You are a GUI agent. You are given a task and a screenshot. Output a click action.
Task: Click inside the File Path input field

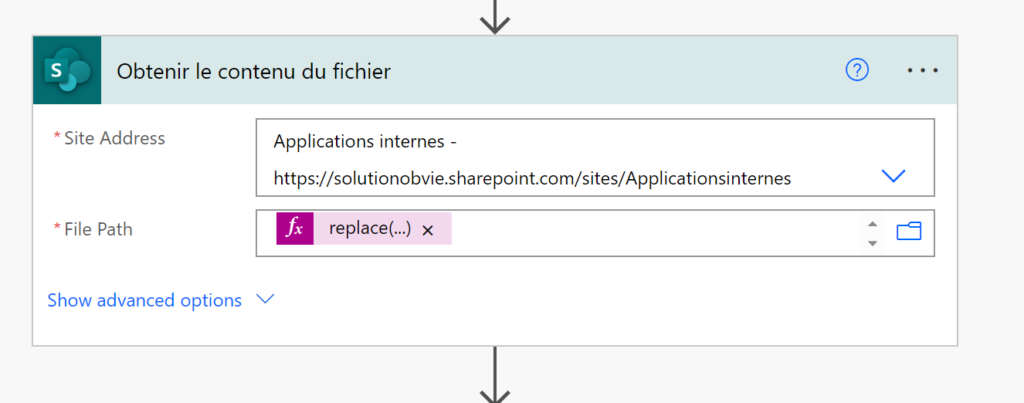[x=653, y=233]
